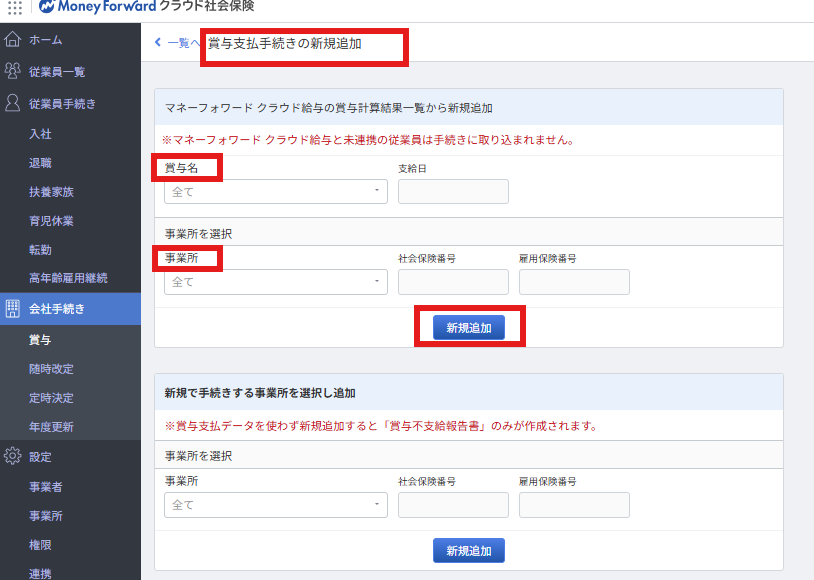The width and height of the screenshot is (814, 580).
Task: Open the 賞与名 dropdown
Action: tap(275, 191)
